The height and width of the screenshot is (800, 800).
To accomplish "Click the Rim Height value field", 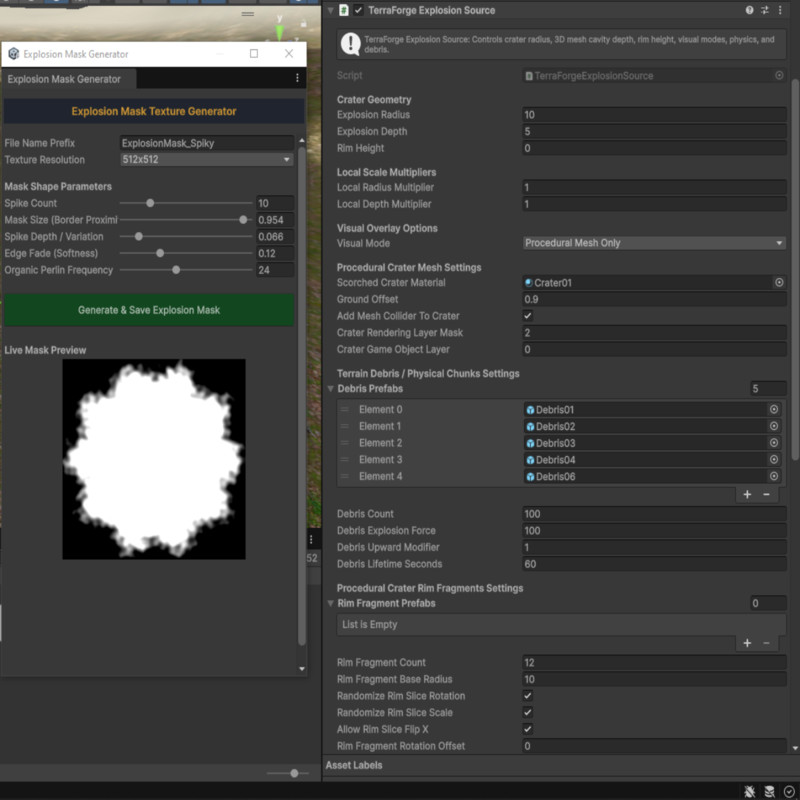I will pyautogui.click(x=654, y=148).
